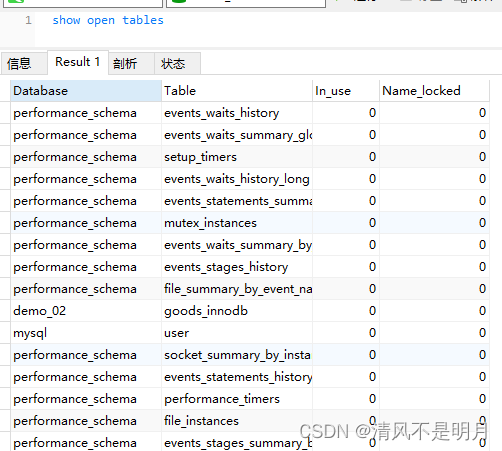
Task: Sort by the Database column header
Action: click(86, 91)
